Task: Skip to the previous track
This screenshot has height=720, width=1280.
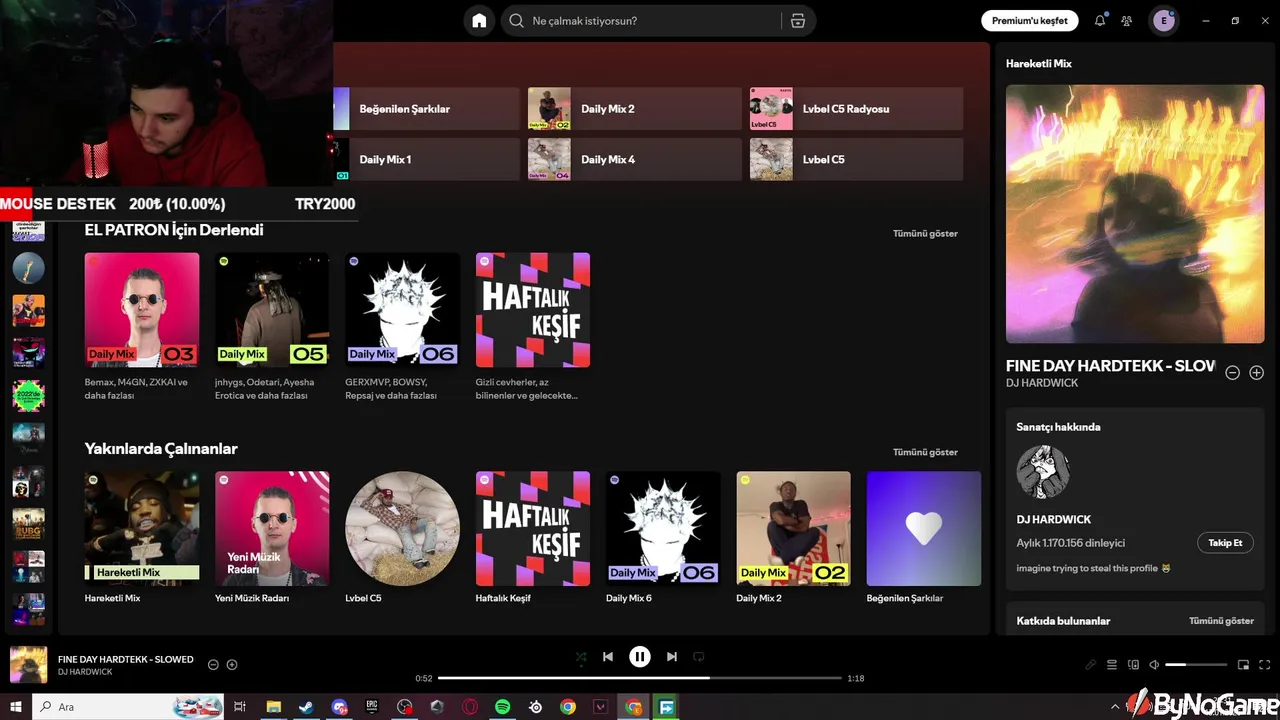Action: point(608,657)
